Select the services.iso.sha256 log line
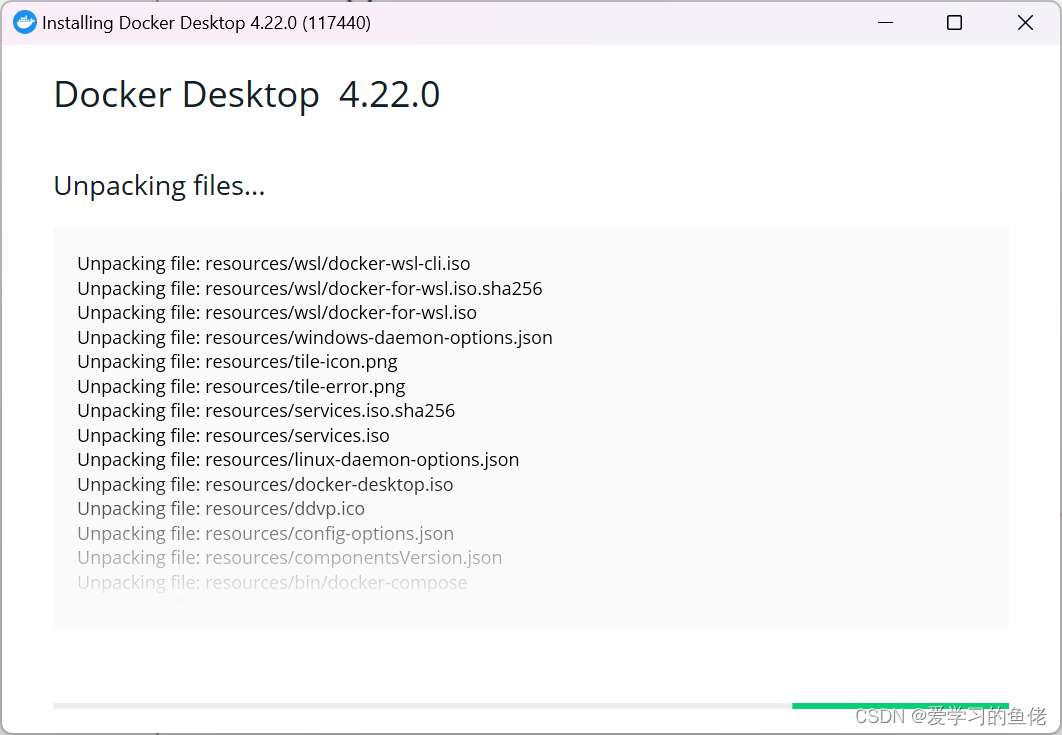Viewport: 1062px width, 735px height. 266,411
